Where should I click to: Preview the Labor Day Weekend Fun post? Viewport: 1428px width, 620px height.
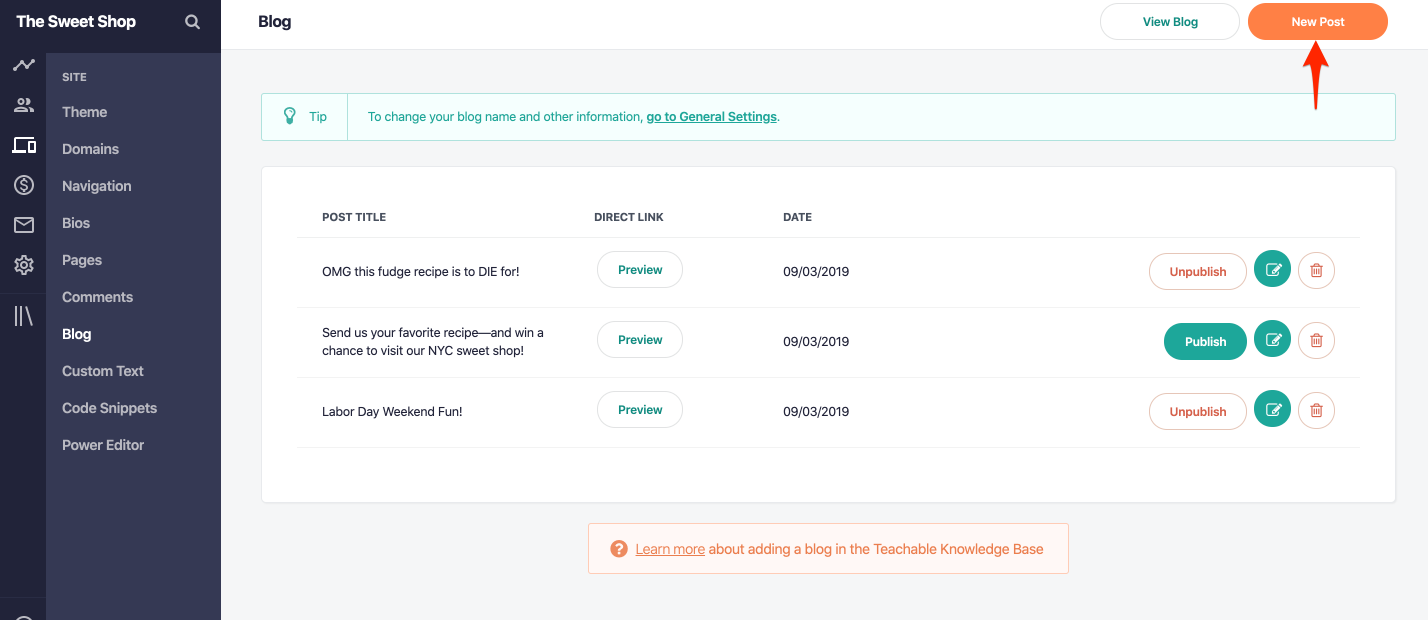(640, 410)
